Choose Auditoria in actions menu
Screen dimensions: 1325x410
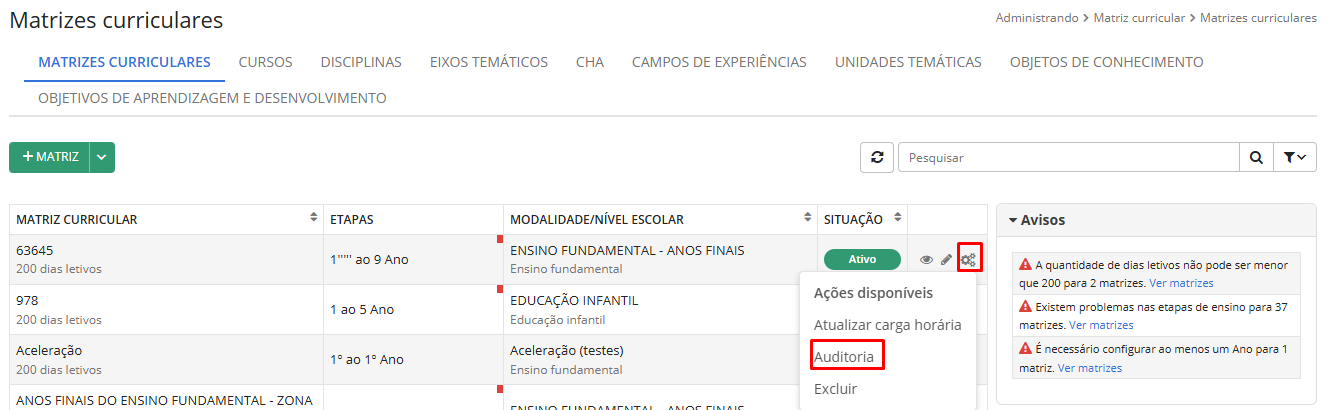[844, 357]
